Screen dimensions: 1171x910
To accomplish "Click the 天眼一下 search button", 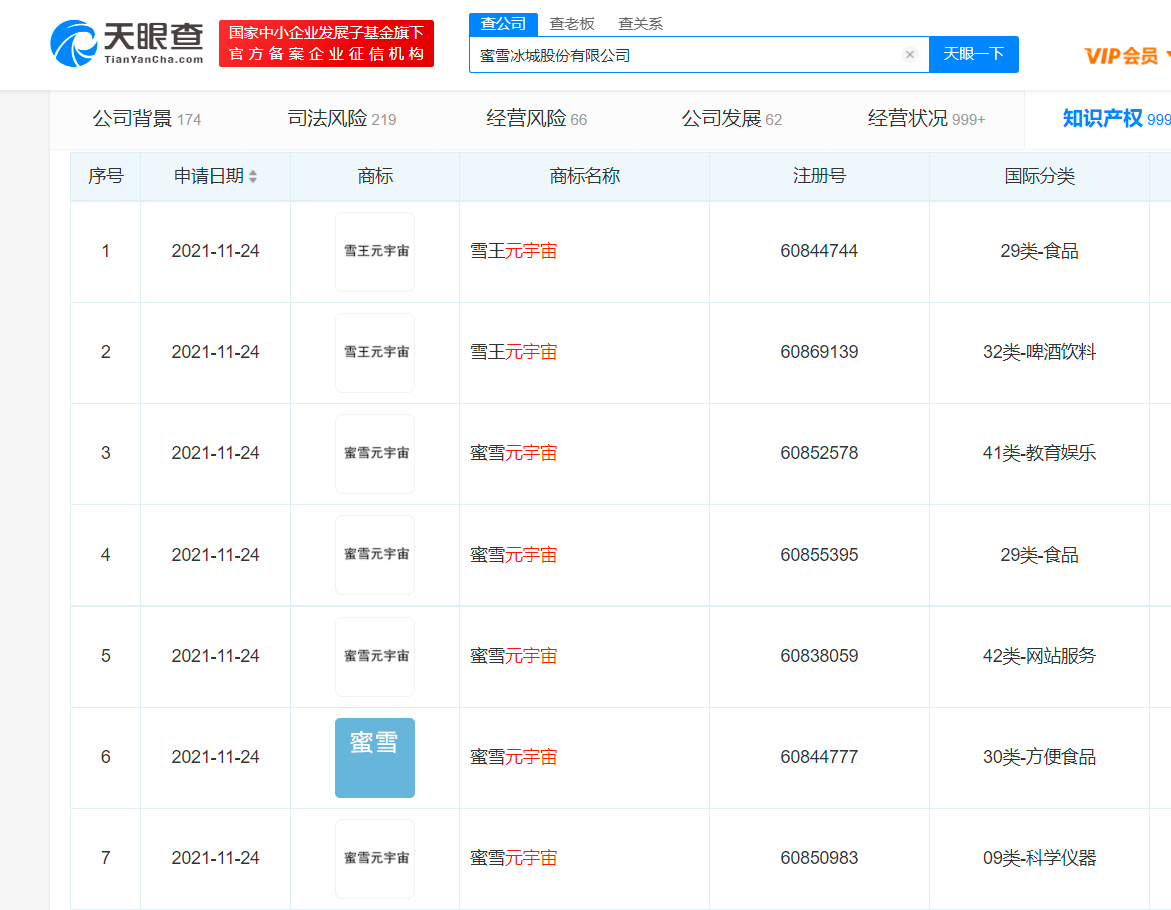I will [973, 54].
